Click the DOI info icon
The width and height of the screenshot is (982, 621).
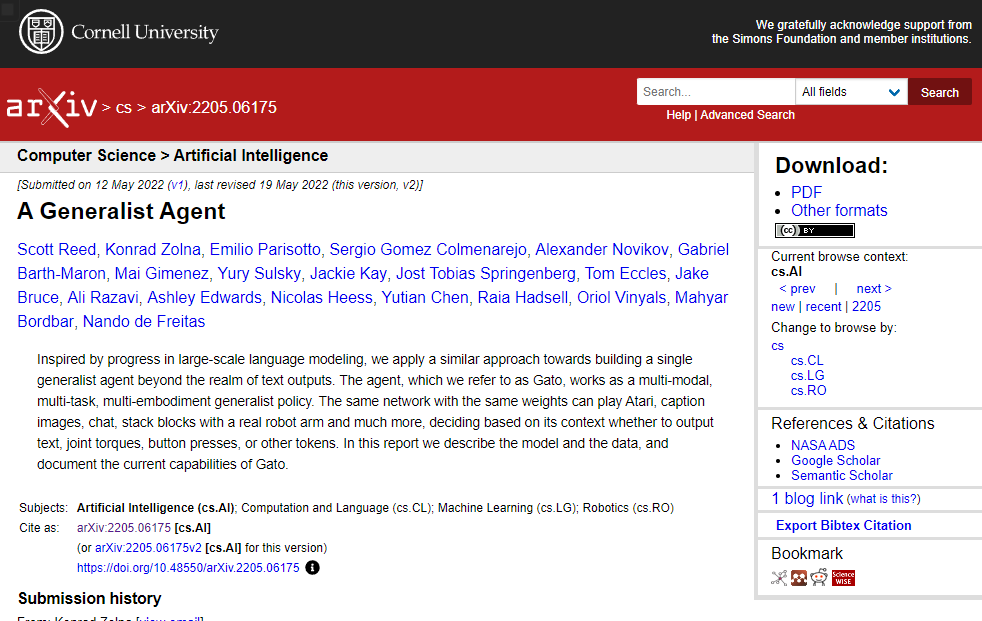tap(312, 568)
